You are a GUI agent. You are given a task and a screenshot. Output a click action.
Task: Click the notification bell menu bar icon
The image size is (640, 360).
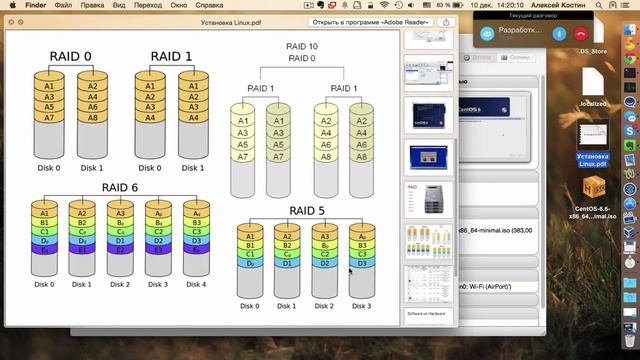(x=345, y=5)
